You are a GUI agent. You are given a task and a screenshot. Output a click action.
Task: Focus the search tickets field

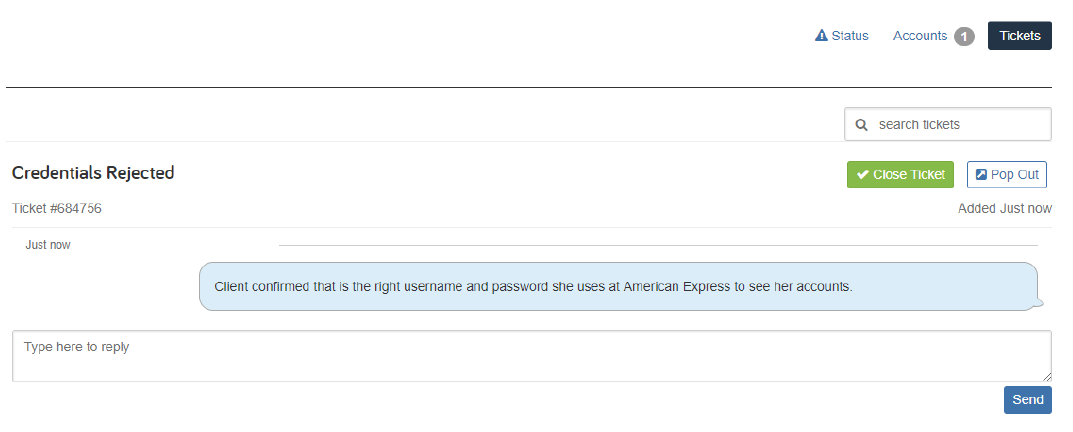pyautogui.click(x=948, y=125)
